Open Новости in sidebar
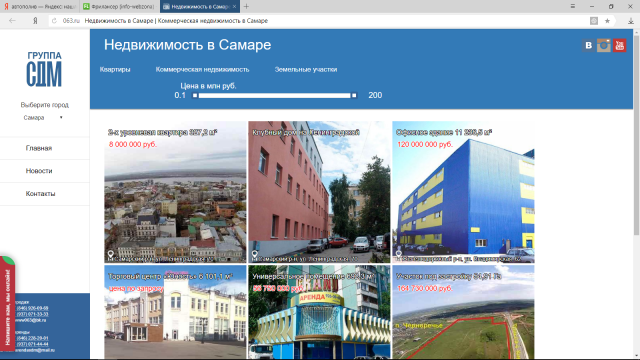The height and width of the screenshot is (360, 640). point(39,171)
